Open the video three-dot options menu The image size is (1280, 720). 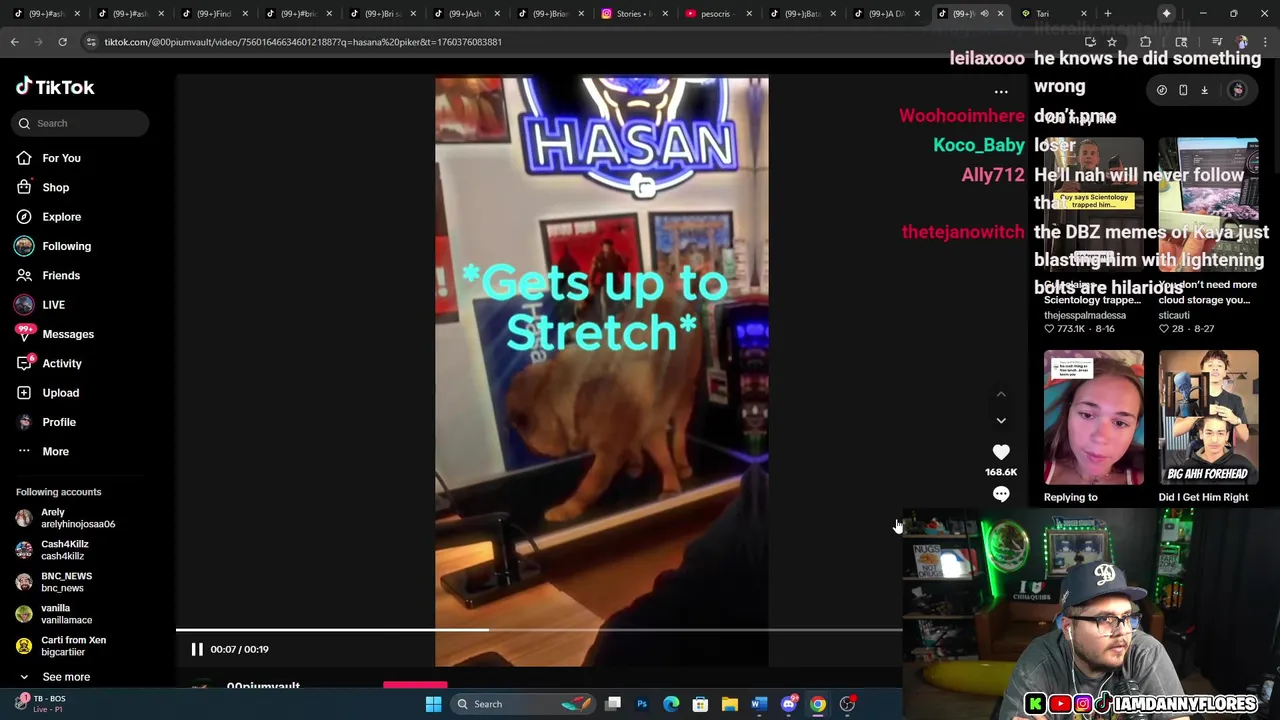coord(1001,92)
